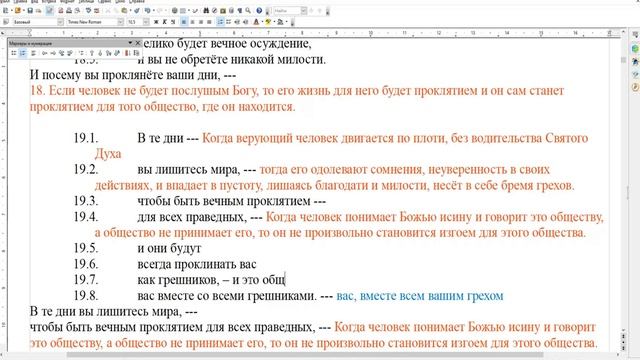Toggle Underline formatting

pyautogui.click(x=173, y=22)
